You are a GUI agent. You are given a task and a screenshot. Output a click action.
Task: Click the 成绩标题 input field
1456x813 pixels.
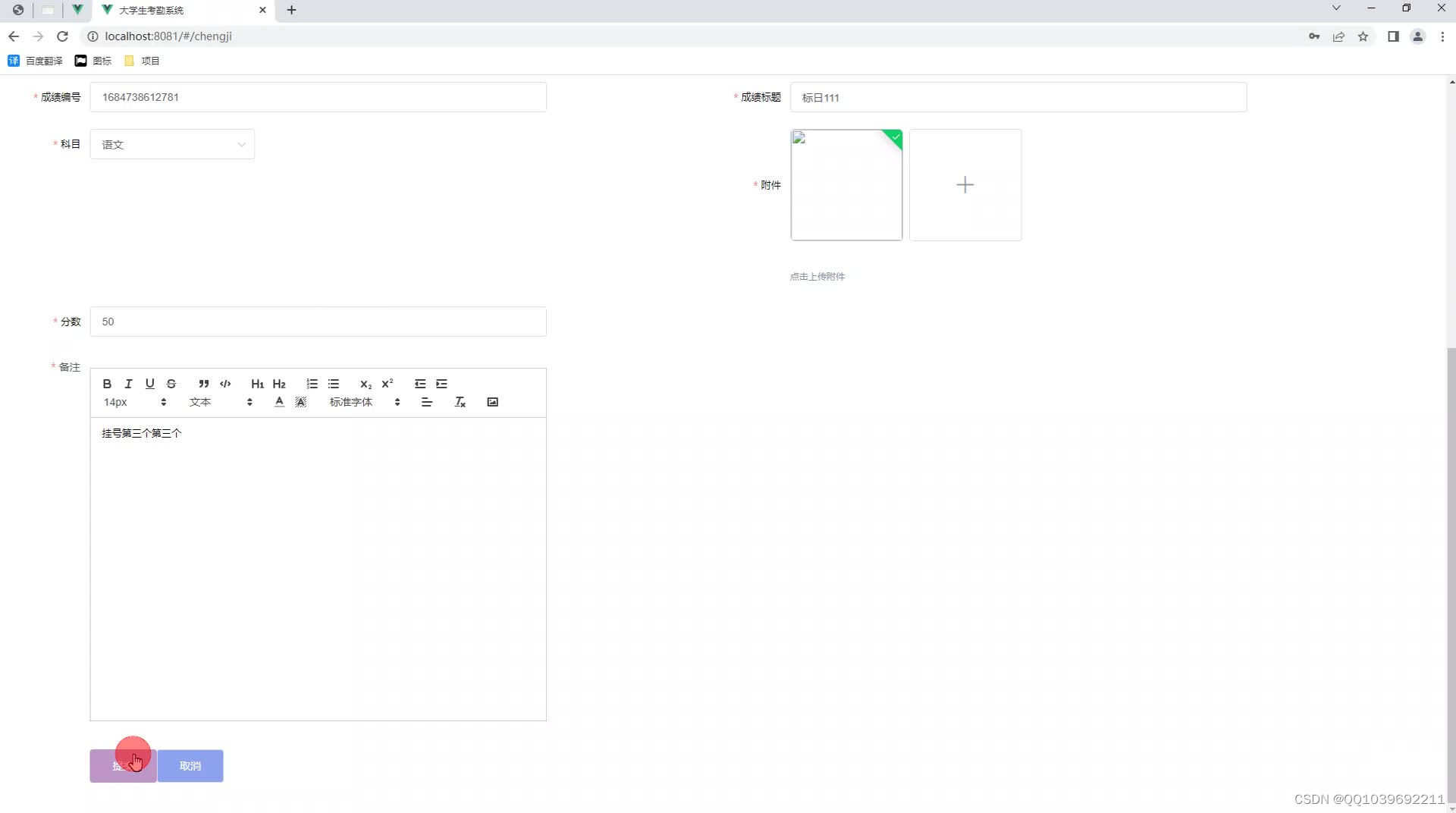[1018, 97]
